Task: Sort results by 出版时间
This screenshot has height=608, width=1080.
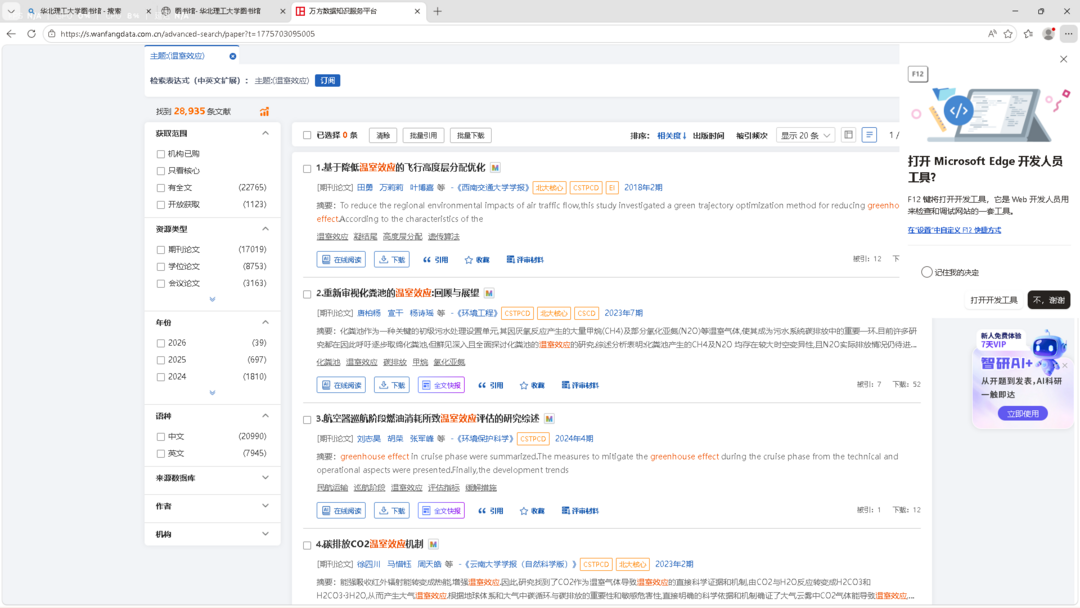Action: click(x=708, y=136)
